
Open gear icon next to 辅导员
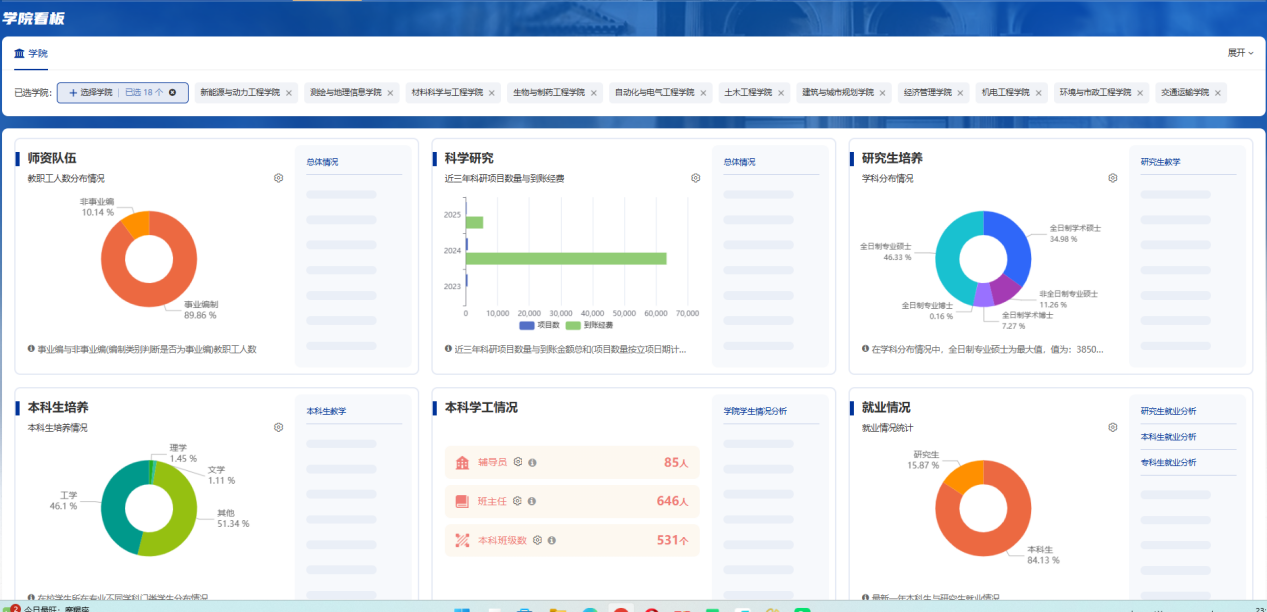pos(518,462)
